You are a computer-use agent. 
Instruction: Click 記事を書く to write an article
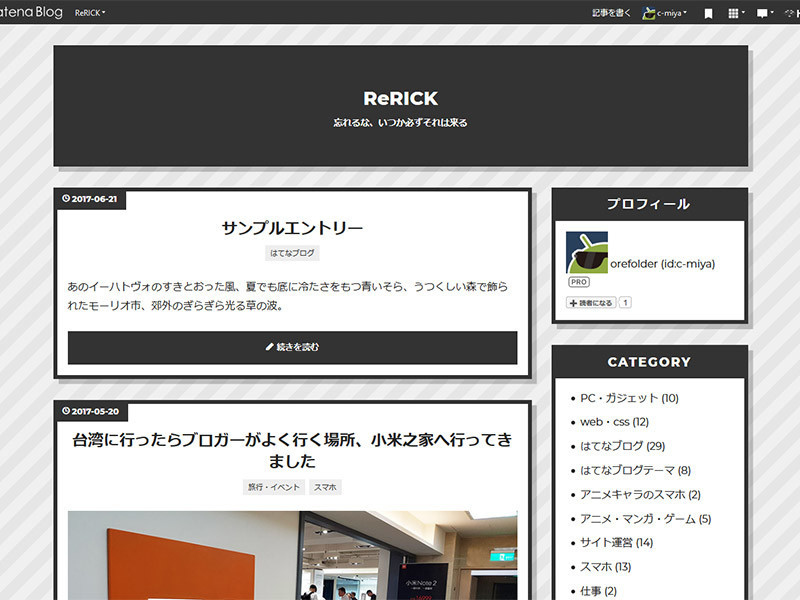(611, 13)
